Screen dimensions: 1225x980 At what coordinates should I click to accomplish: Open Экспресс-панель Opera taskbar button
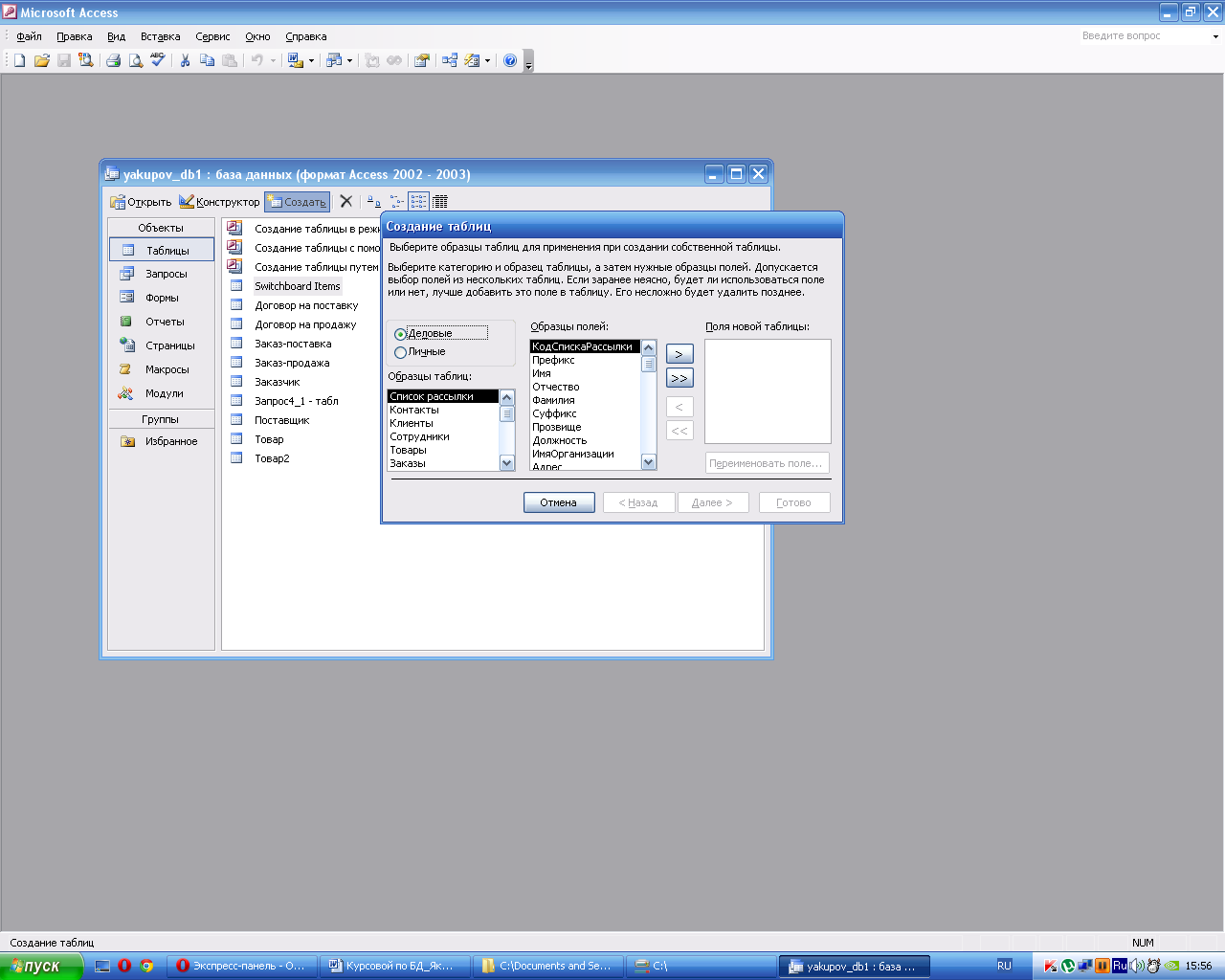tap(244, 966)
